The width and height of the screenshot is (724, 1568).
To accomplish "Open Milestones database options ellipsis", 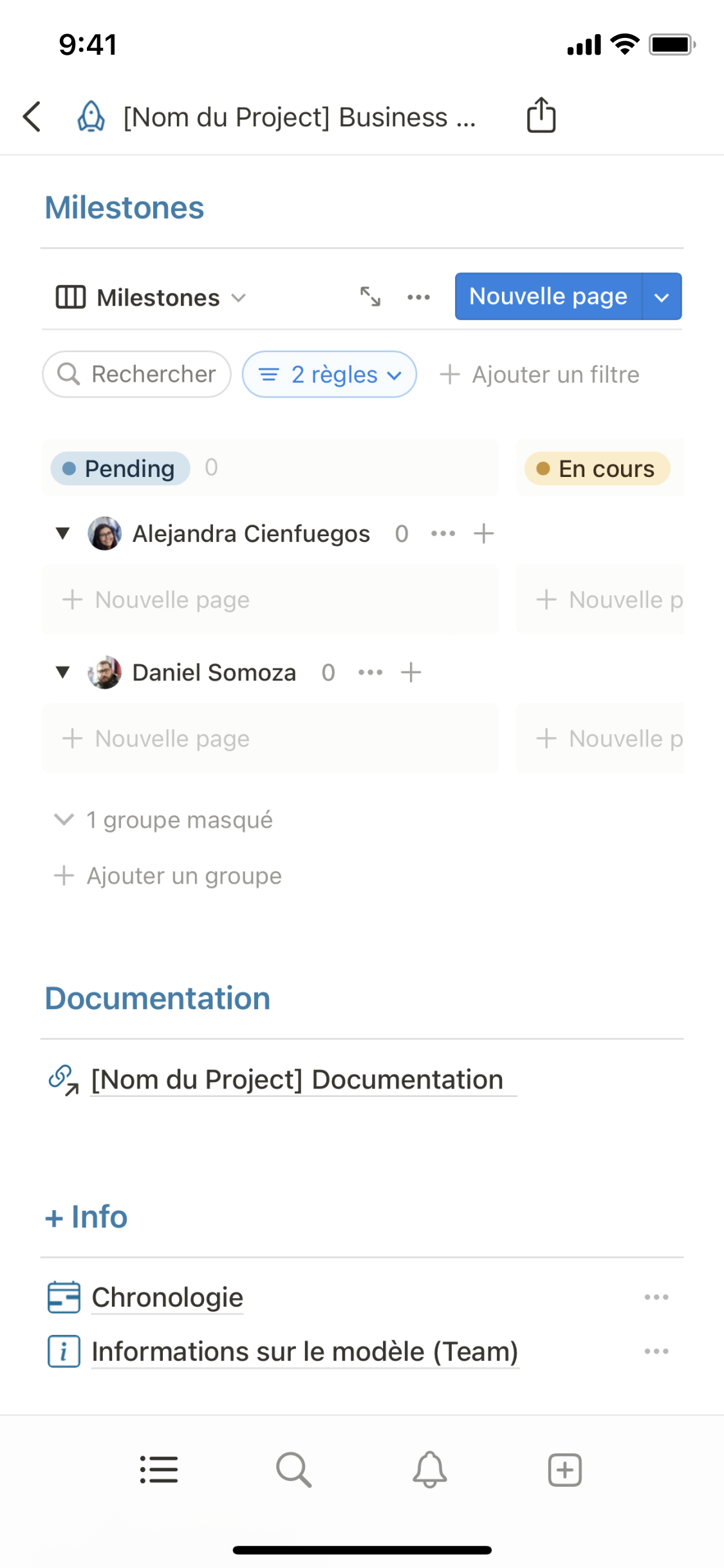I will click(x=418, y=297).
